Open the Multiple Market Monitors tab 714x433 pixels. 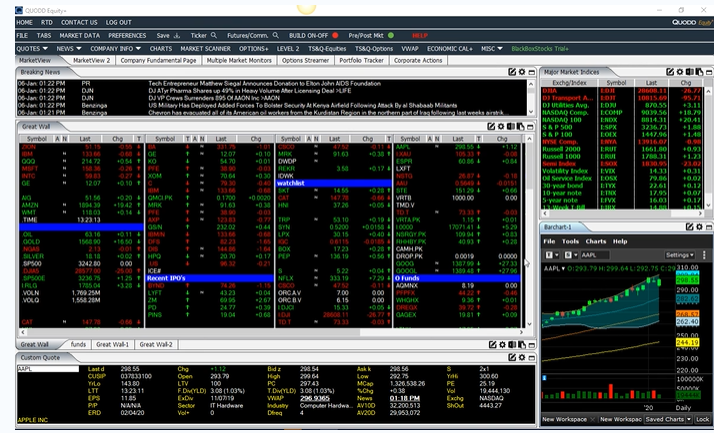coord(239,60)
